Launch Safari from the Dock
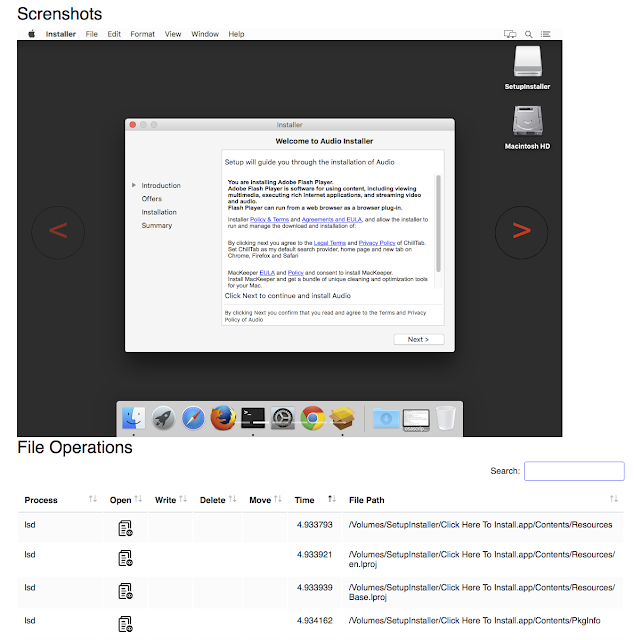Image resolution: width=634 pixels, height=640 pixels. (x=193, y=418)
